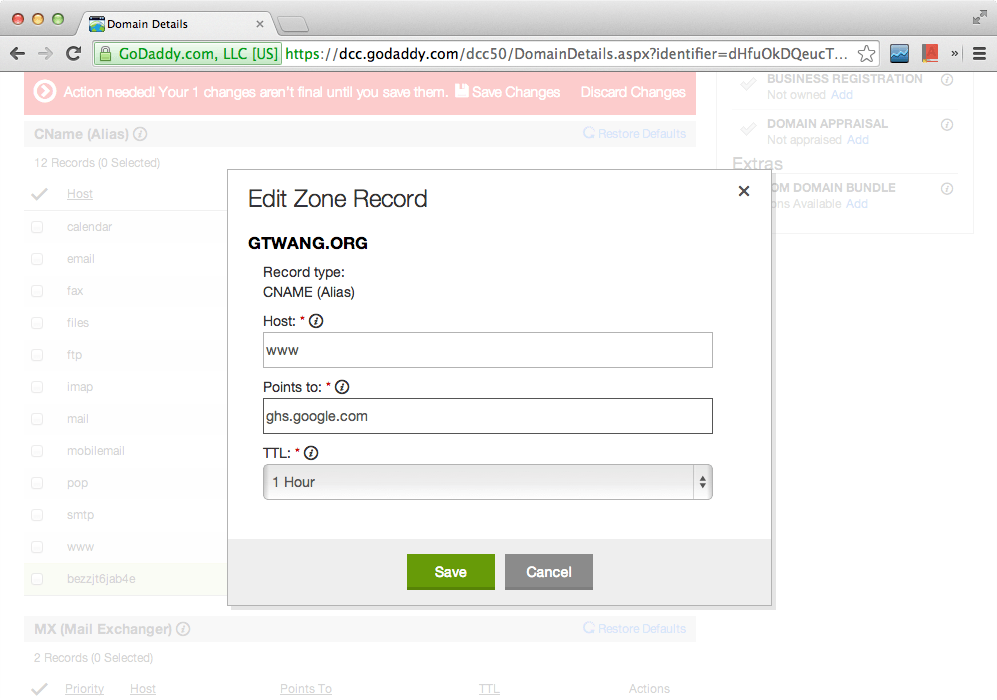Open the Chrome hamburger menu

[x=979, y=54]
